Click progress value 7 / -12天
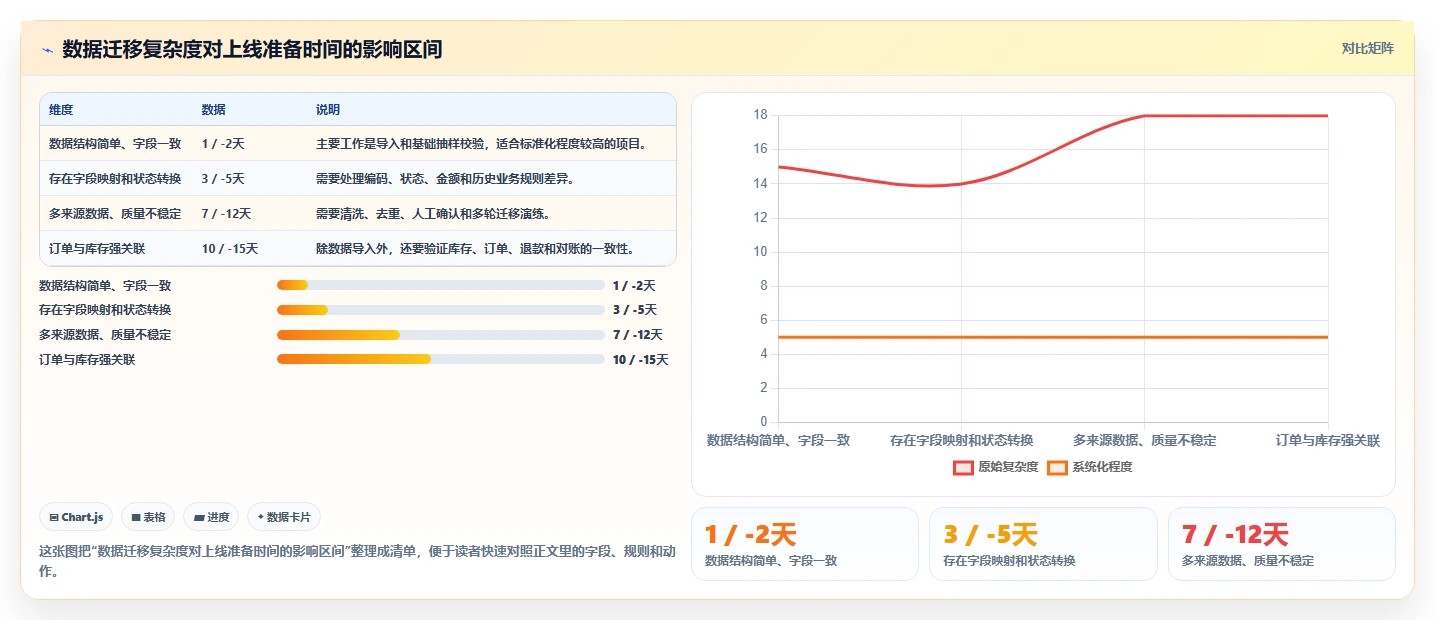This screenshot has height=620, width=1435. 637,335
